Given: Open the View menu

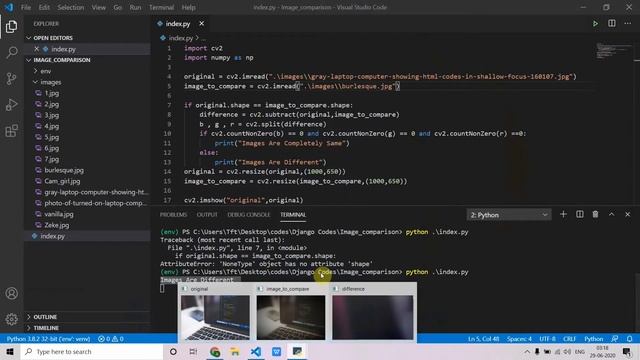Looking at the screenshot, I should tap(98, 7).
